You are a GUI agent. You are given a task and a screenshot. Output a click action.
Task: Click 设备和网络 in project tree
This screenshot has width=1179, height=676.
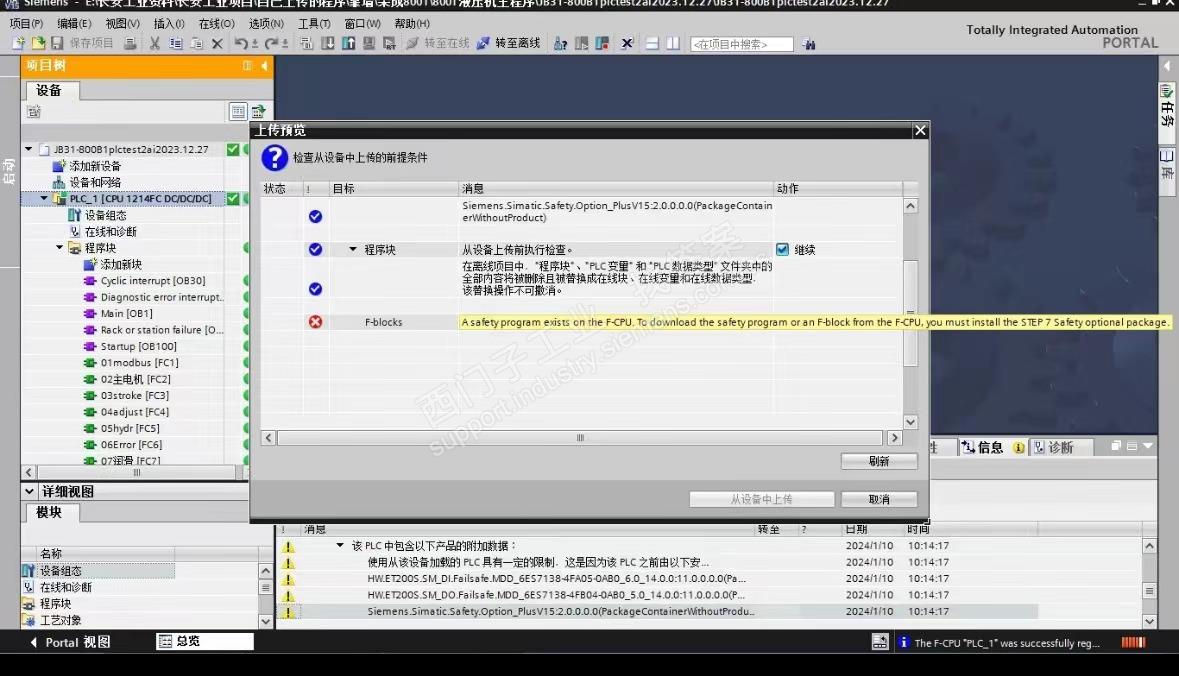[x=95, y=183]
